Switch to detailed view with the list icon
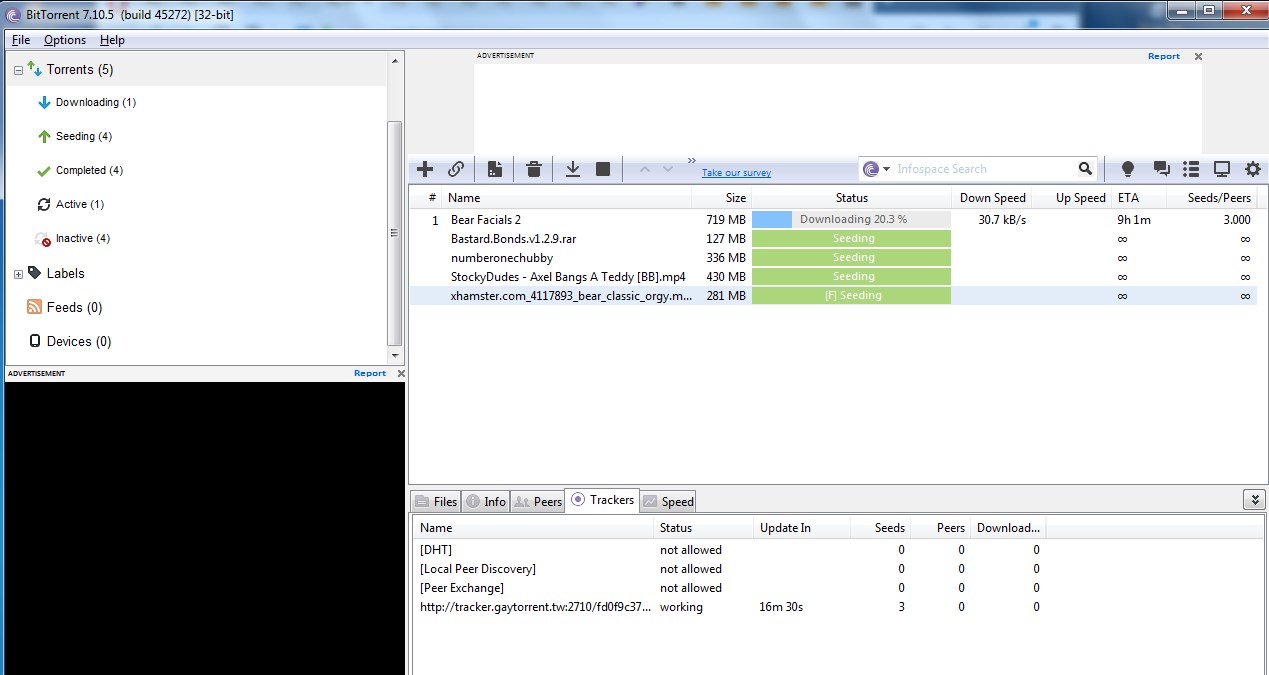The height and width of the screenshot is (675, 1269). click(1190, 169)
